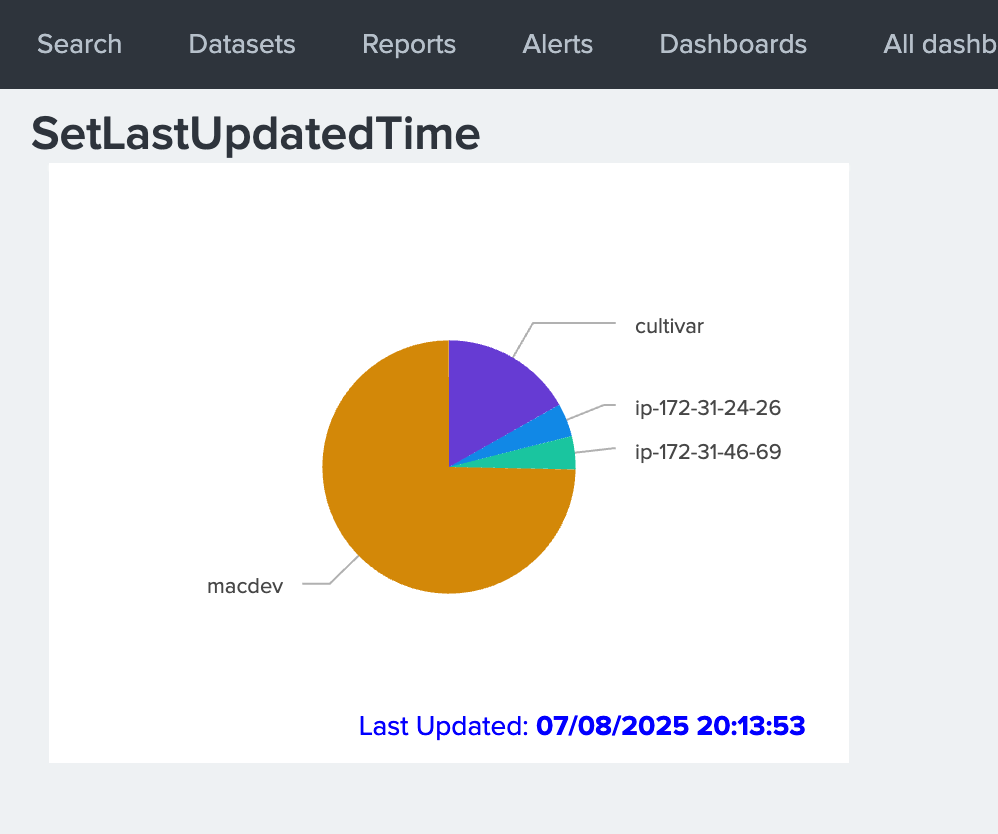Screen dimensions: 998x834
Task: Click the leader line for cultivar
Action: click(575, 323)
